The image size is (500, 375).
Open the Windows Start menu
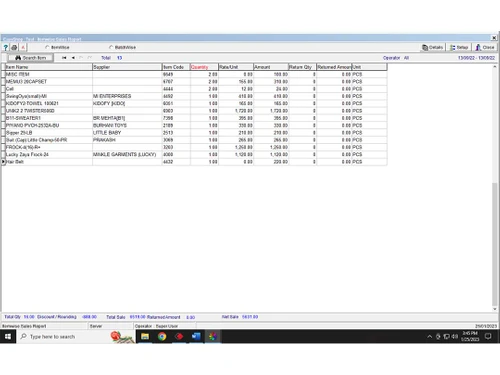[x=8, y=337]
